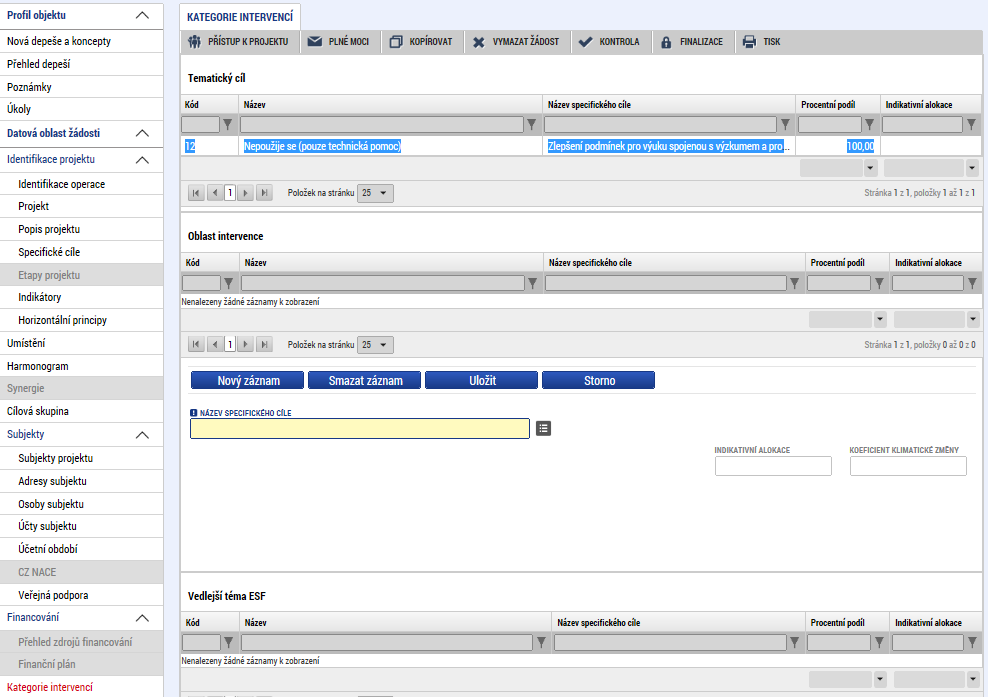Click filter icon for Procentní podíl in Oblast intervence
The width and height of the screenshot is (988, 697).
879,283
